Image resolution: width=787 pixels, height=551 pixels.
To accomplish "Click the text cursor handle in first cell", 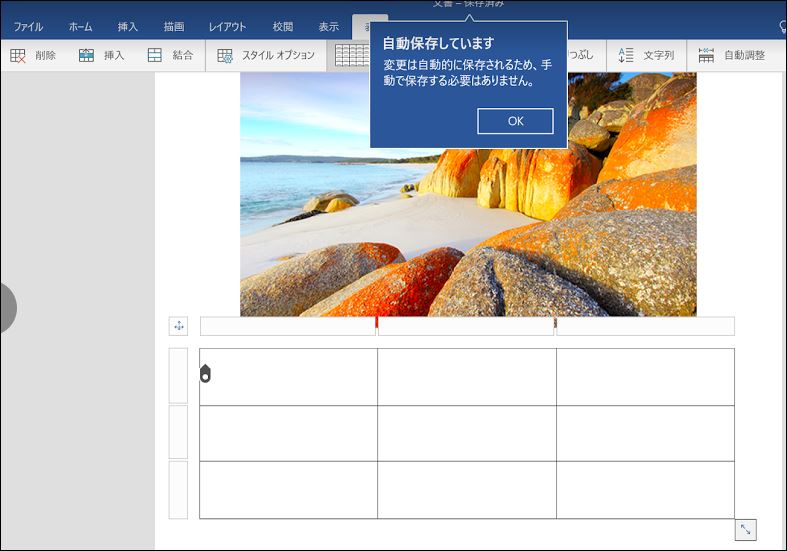I will coord(205,373).
